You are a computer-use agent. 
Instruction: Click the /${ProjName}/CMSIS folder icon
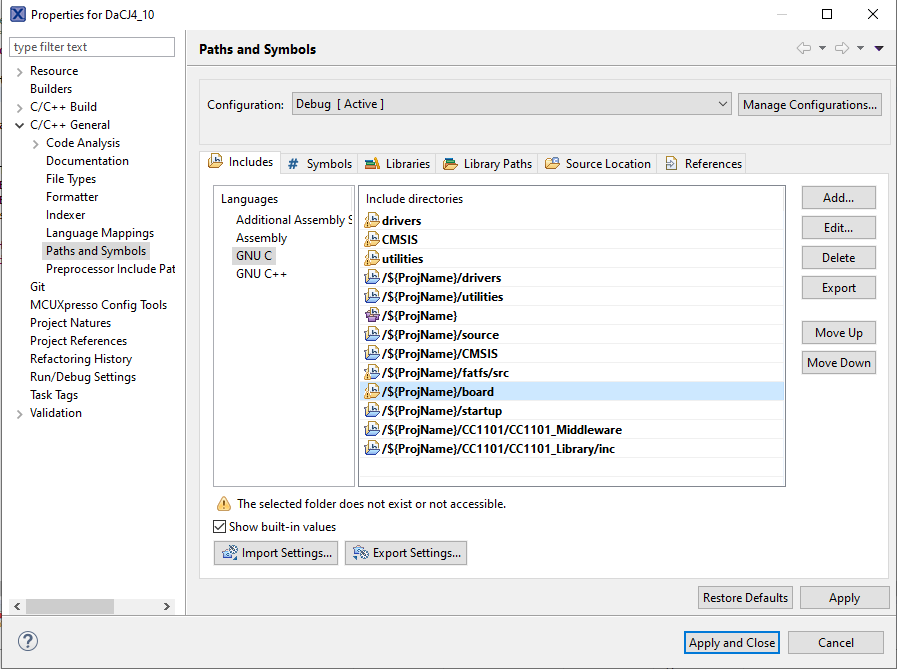point(372,353)
